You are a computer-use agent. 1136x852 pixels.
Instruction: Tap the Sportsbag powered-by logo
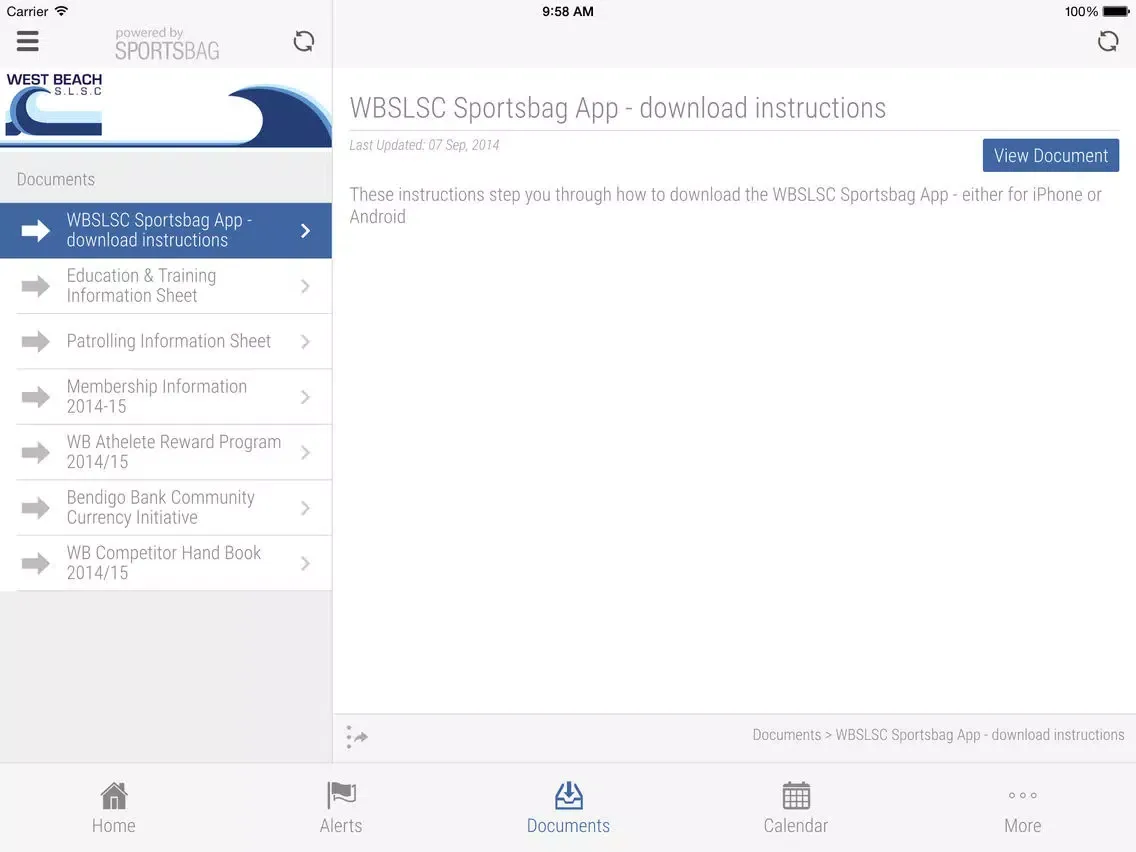click(167, 44)
